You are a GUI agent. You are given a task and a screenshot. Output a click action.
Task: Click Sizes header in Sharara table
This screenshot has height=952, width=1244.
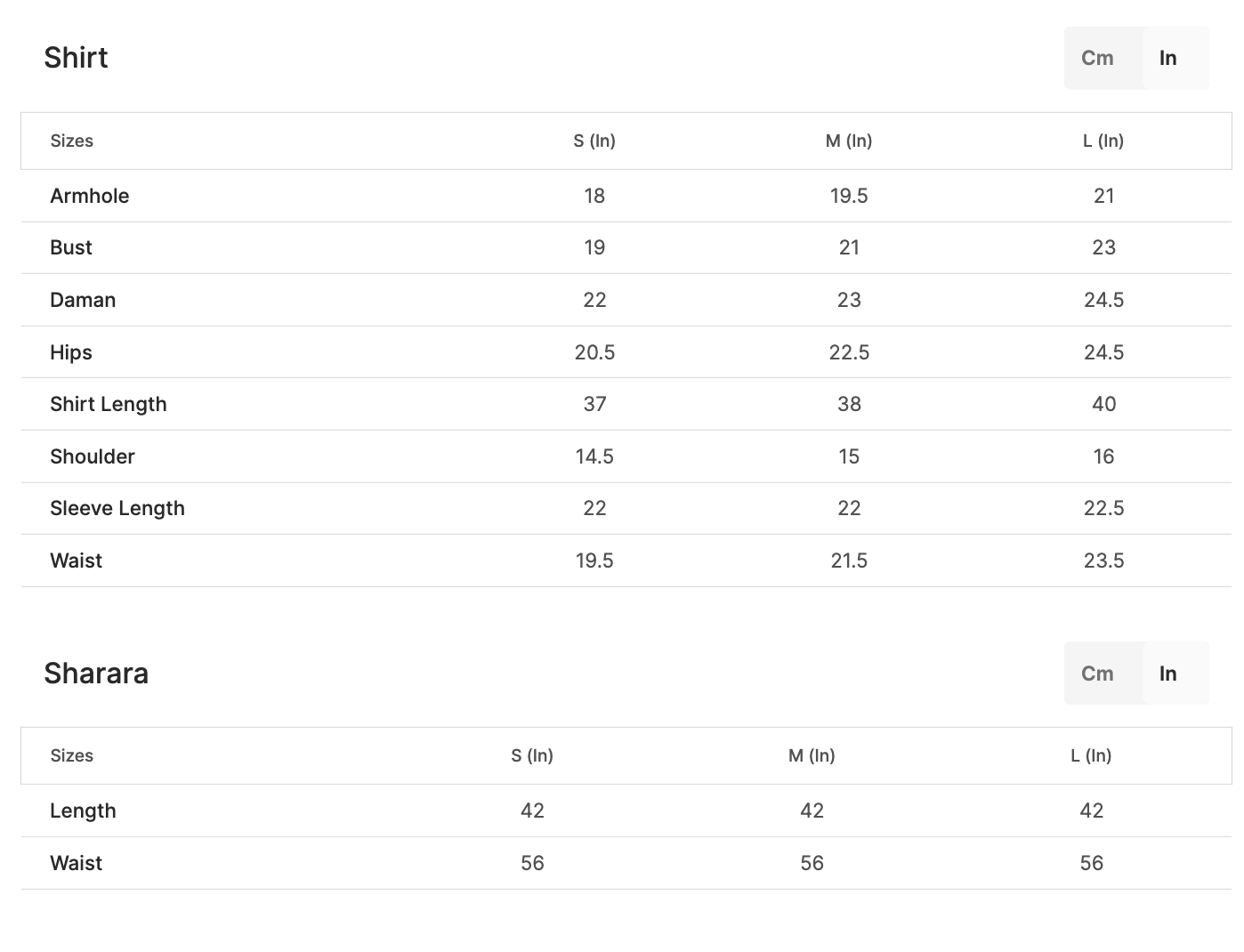[72, 755]
